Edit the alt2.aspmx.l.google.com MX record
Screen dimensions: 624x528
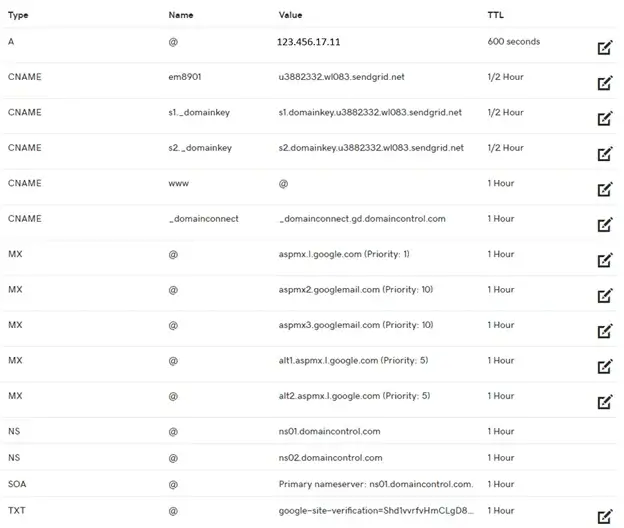[x=605, y=401]
